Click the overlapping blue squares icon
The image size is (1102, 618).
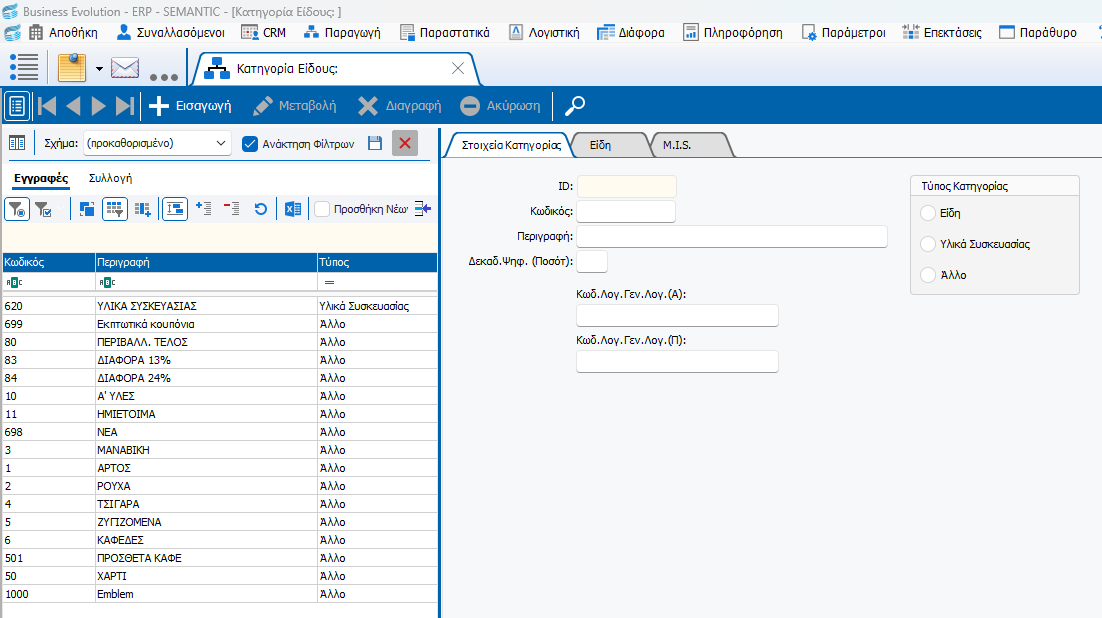tap(87, 210)
